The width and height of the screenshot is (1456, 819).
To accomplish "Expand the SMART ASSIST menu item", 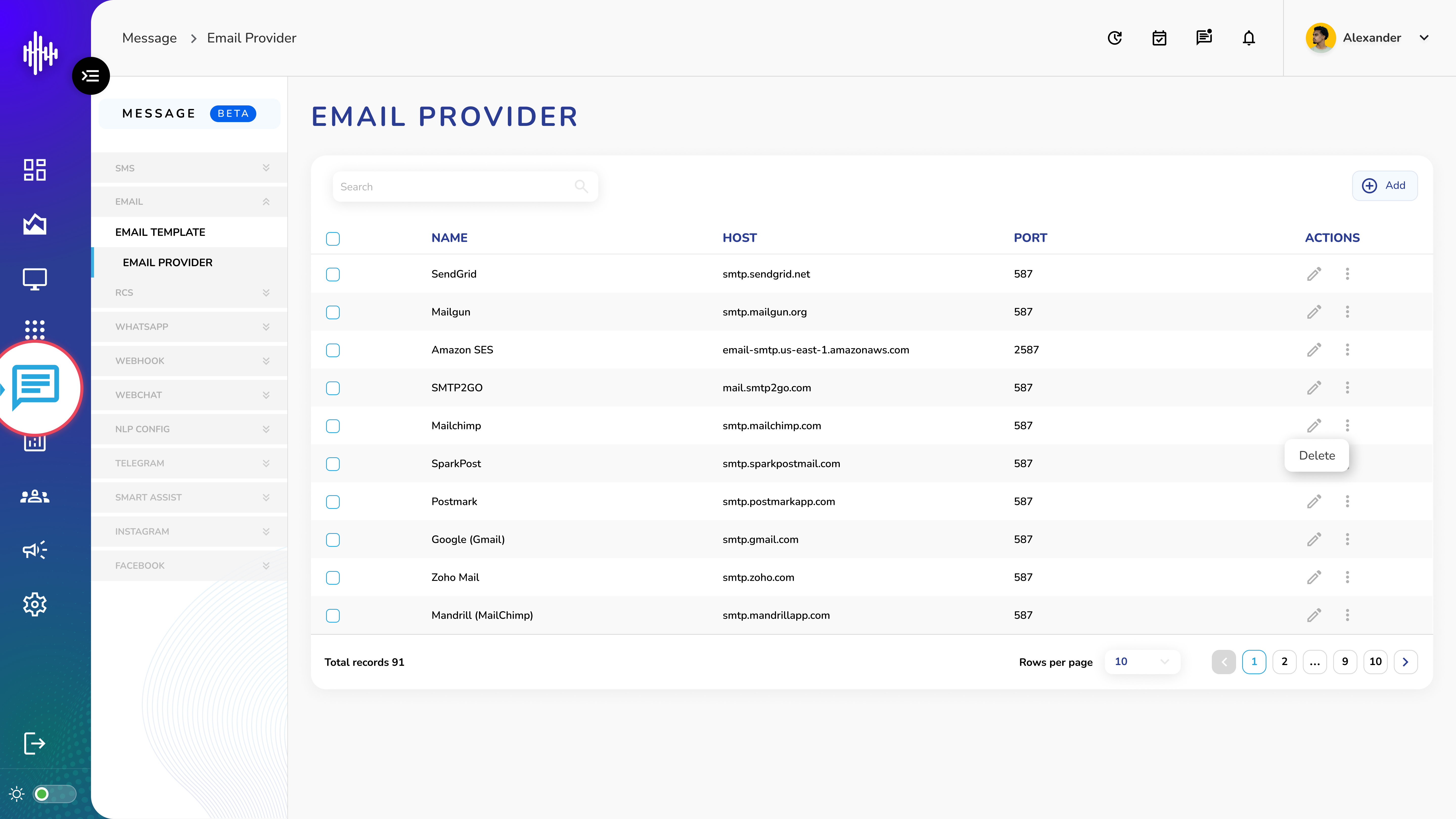I will point(189,497).
